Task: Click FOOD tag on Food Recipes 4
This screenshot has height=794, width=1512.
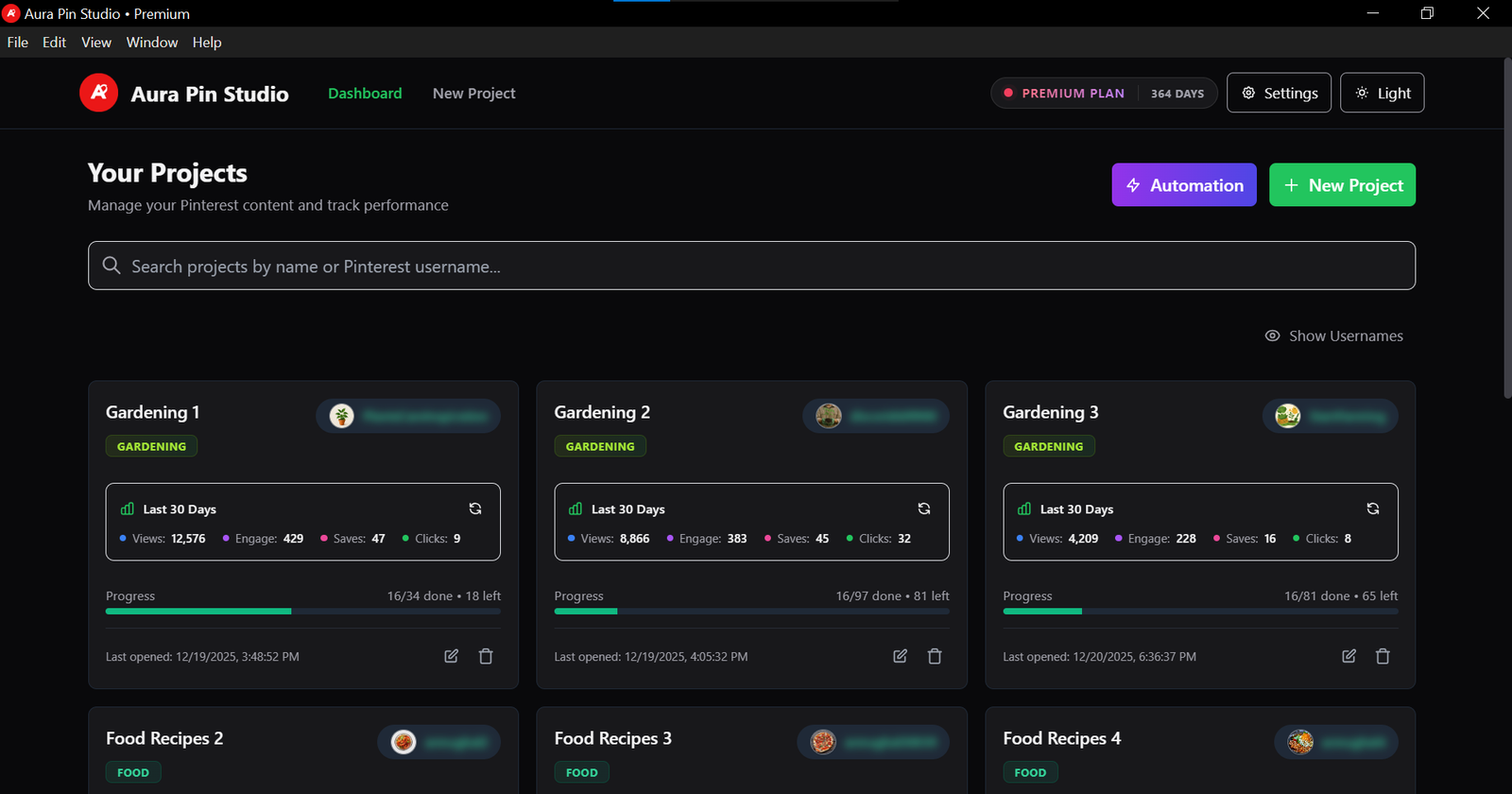Action: tap(1030, 772)
